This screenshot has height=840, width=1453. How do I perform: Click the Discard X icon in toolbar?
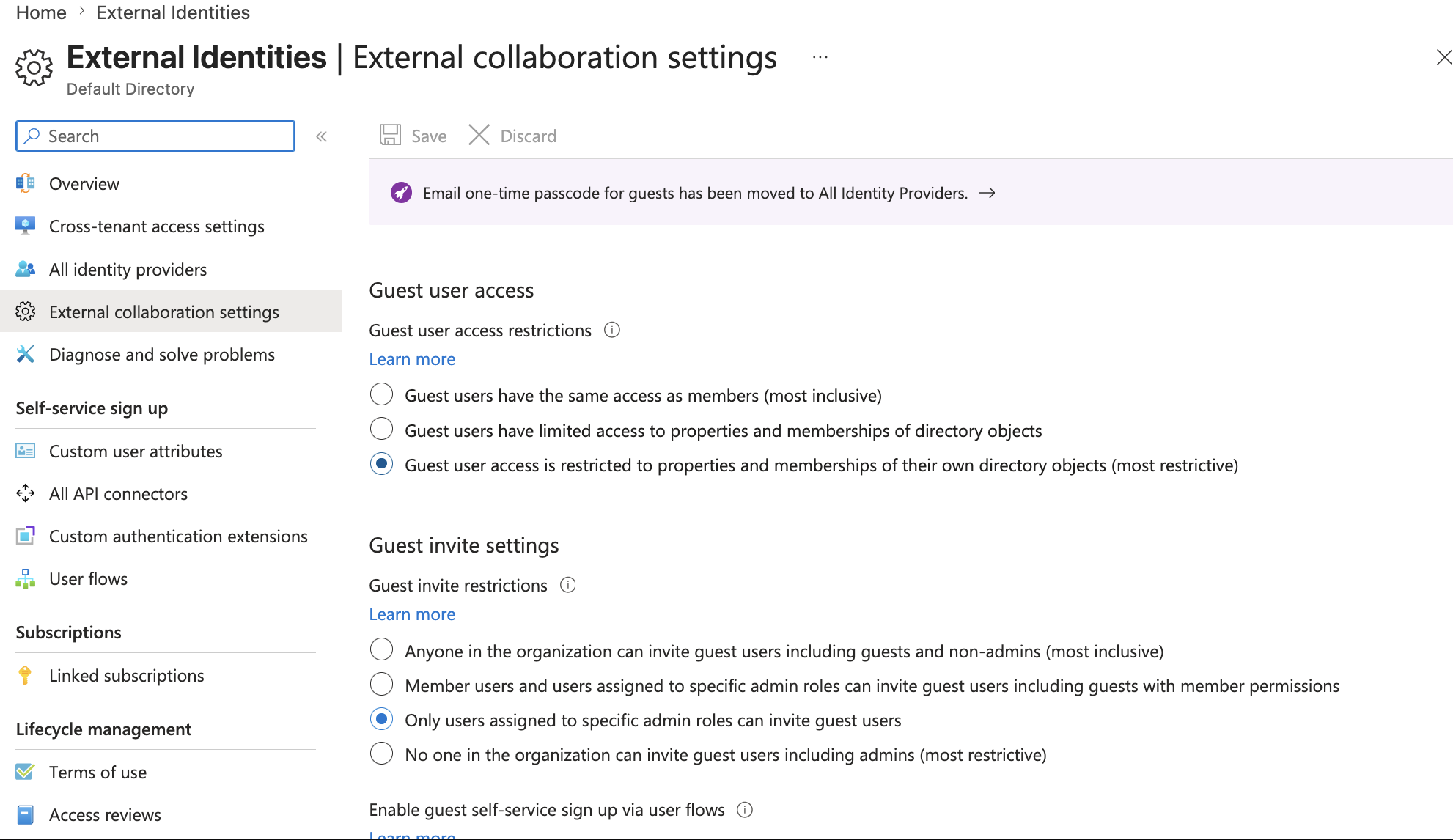pyautogui.click(x=479, y=135)
